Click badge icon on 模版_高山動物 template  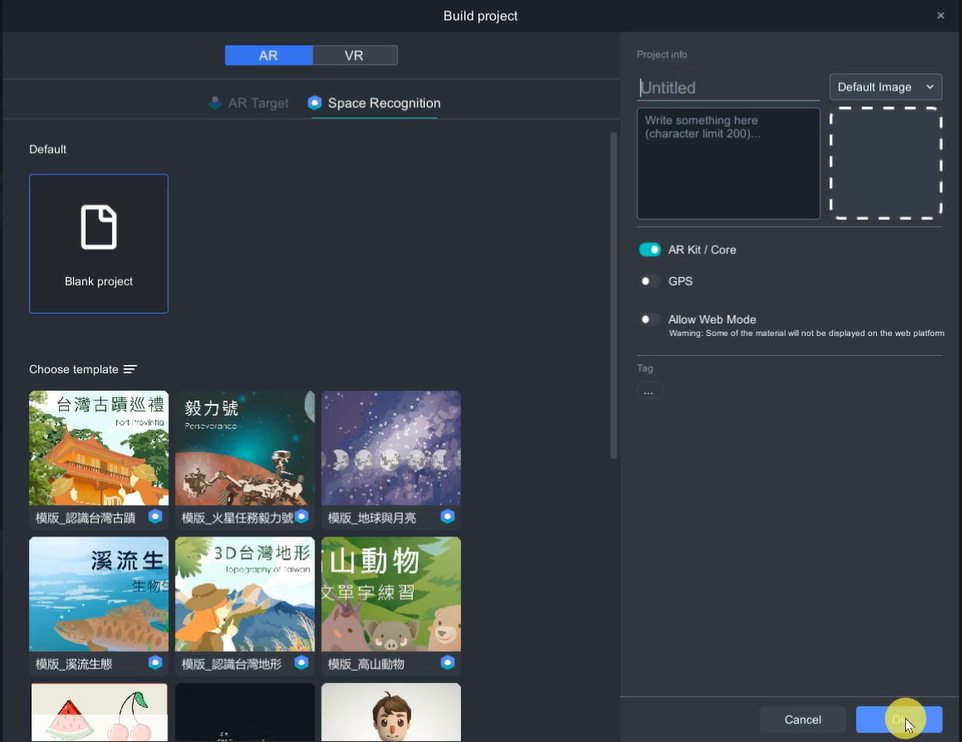(447, 663)
